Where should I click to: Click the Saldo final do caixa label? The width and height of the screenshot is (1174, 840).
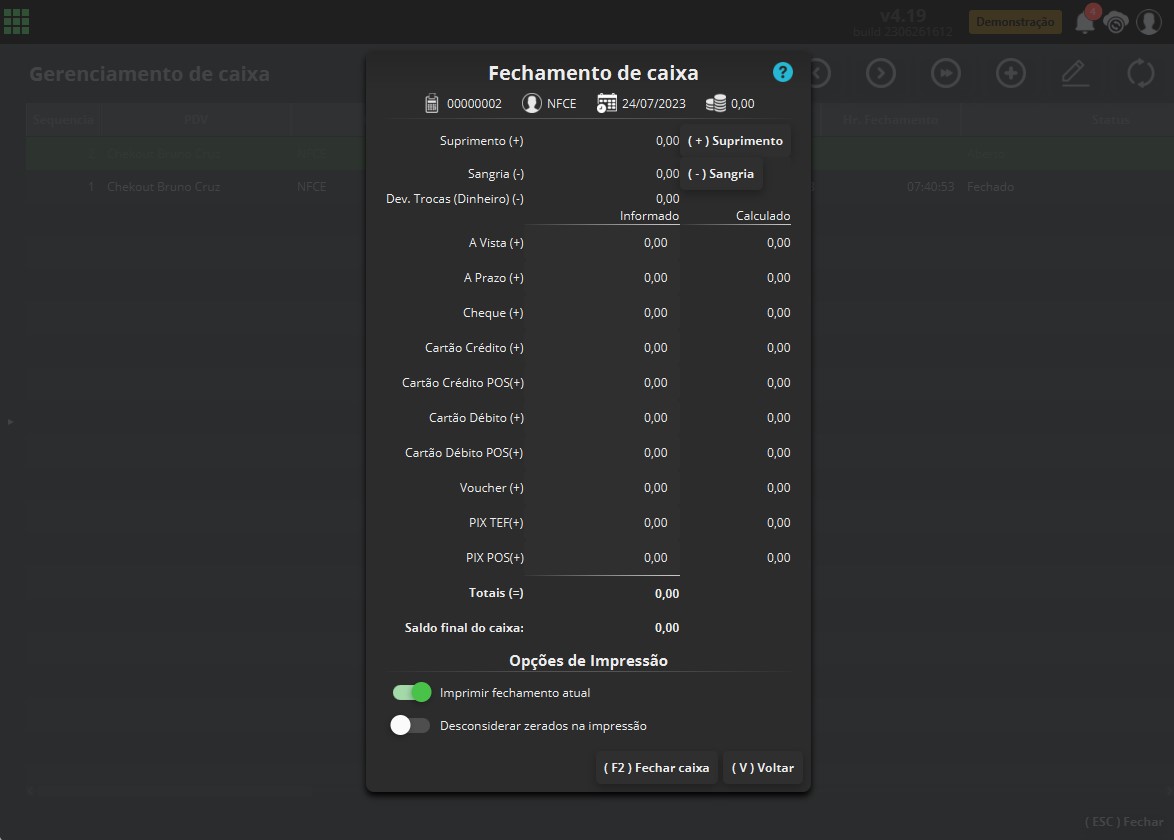pos(464,627)
